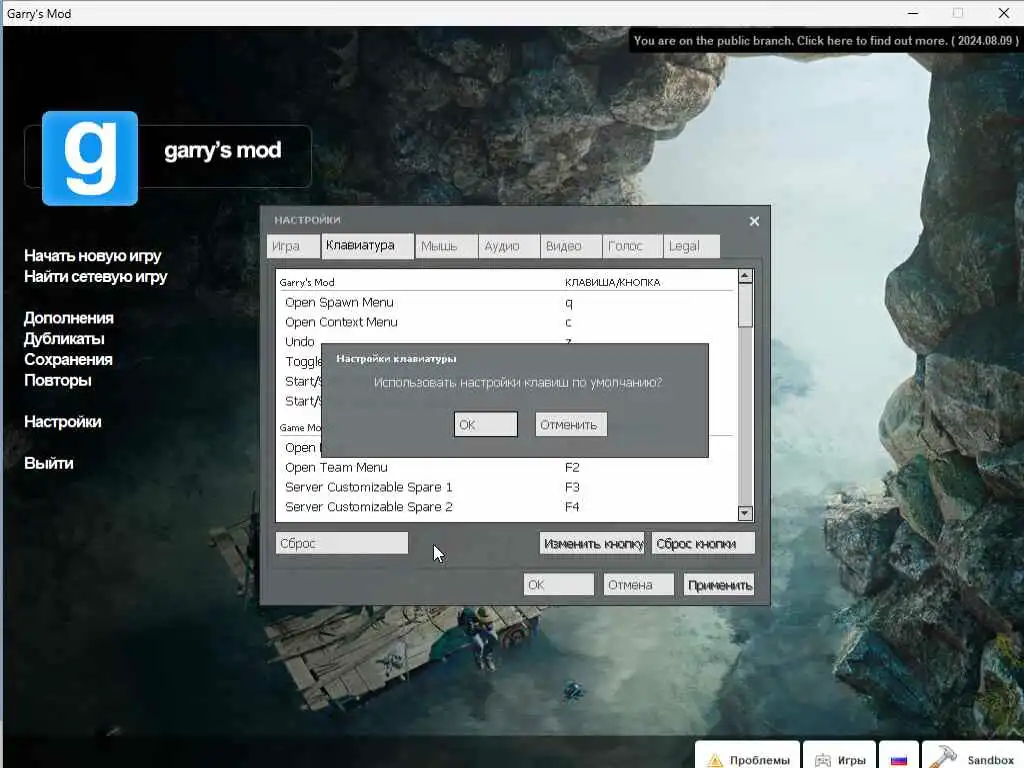Open the Legal tab
This screenshot has height=768, width=1024.
(x=692, y=246)
